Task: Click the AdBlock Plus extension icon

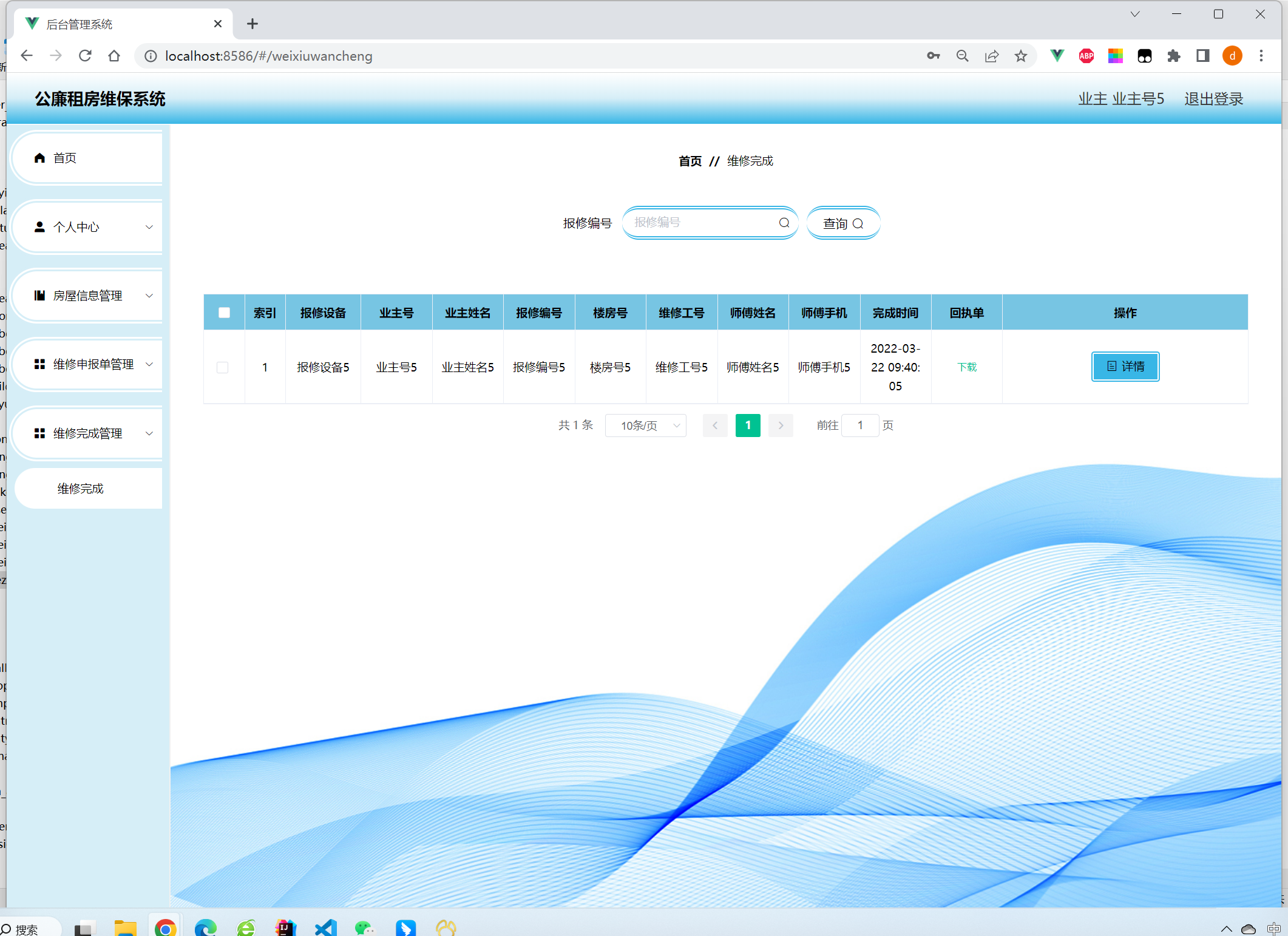Action: tap(1086, 56)
